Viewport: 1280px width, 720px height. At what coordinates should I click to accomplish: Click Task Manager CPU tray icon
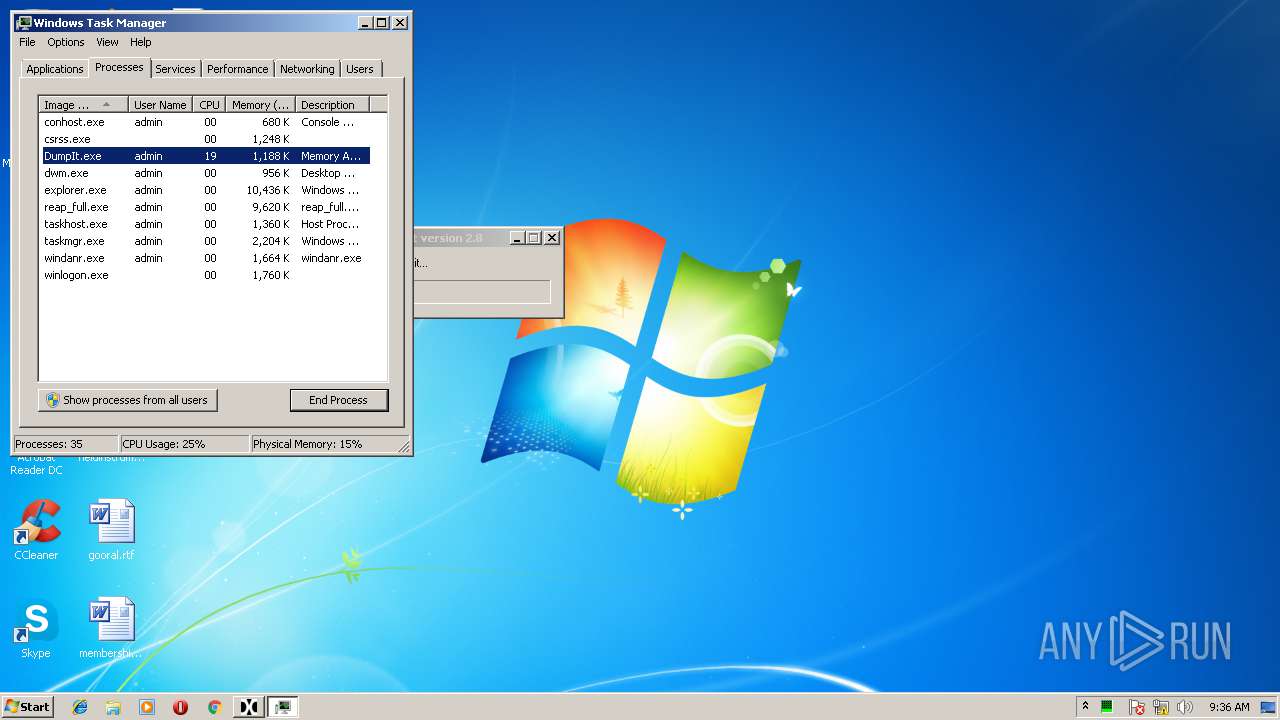click(x=1107, y=707)
